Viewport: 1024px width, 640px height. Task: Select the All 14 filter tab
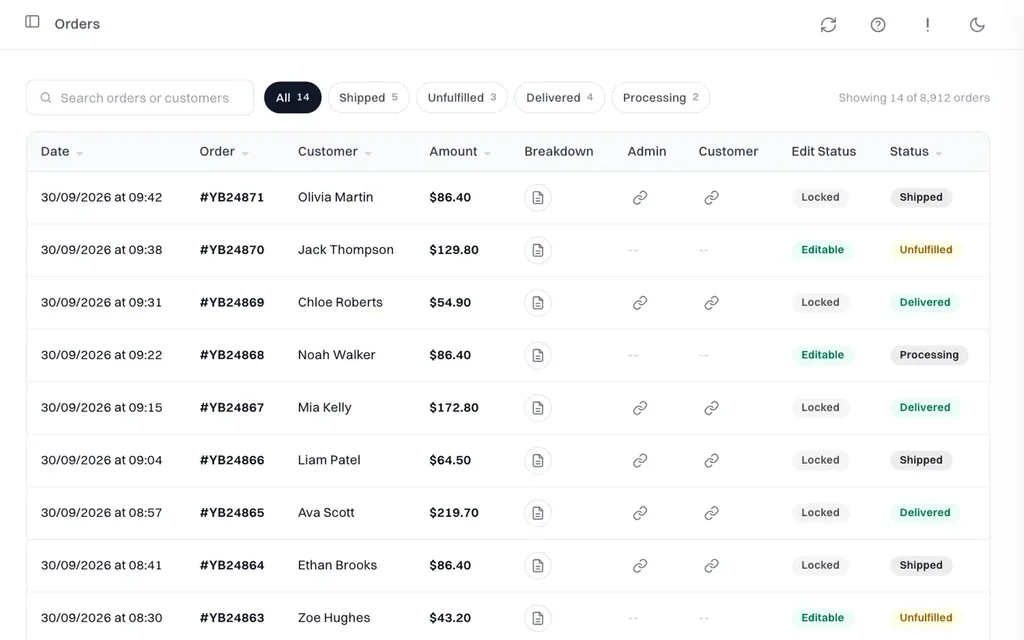293,97
